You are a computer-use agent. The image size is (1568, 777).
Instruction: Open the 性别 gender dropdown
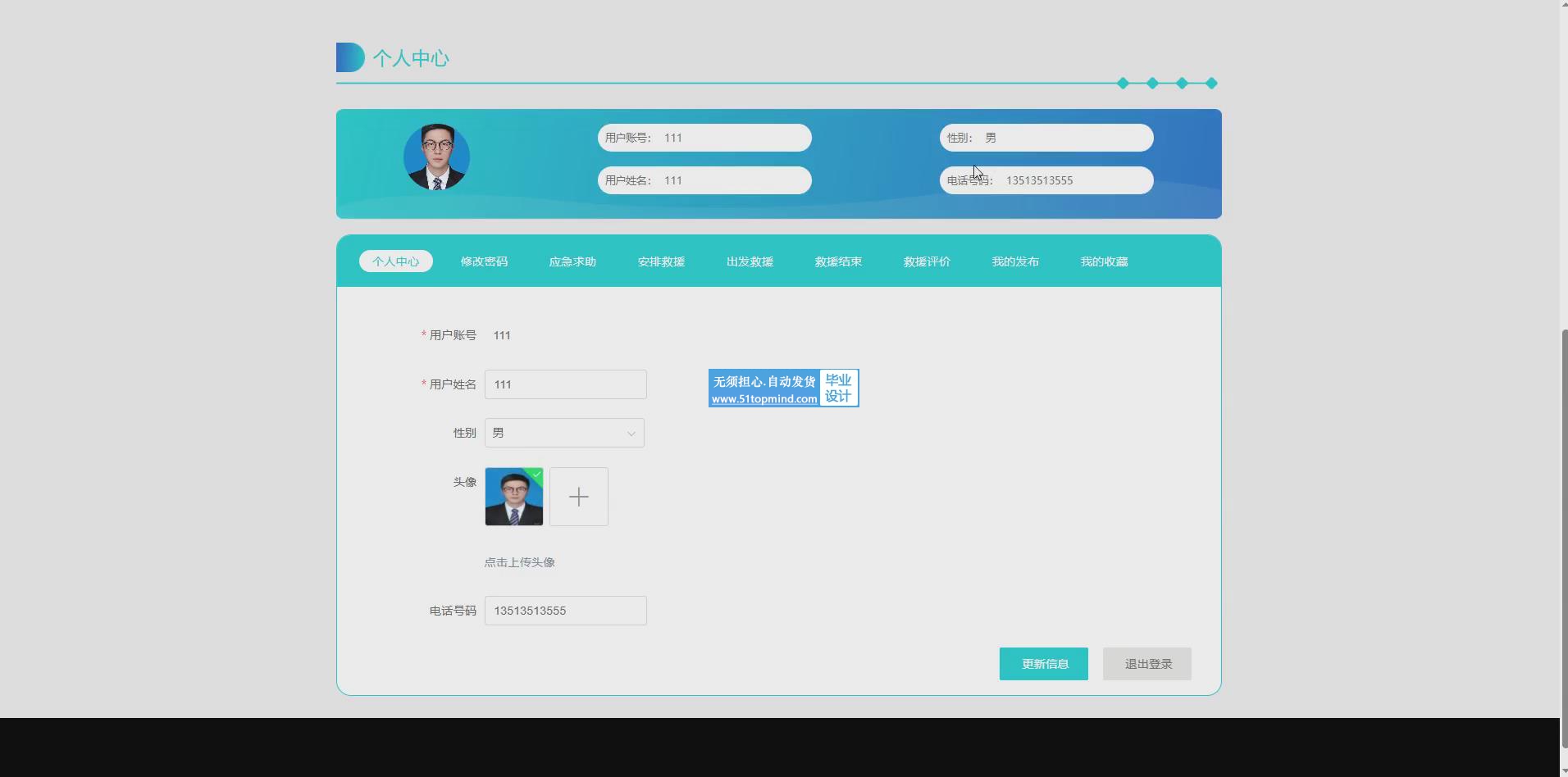click(564, 433)
